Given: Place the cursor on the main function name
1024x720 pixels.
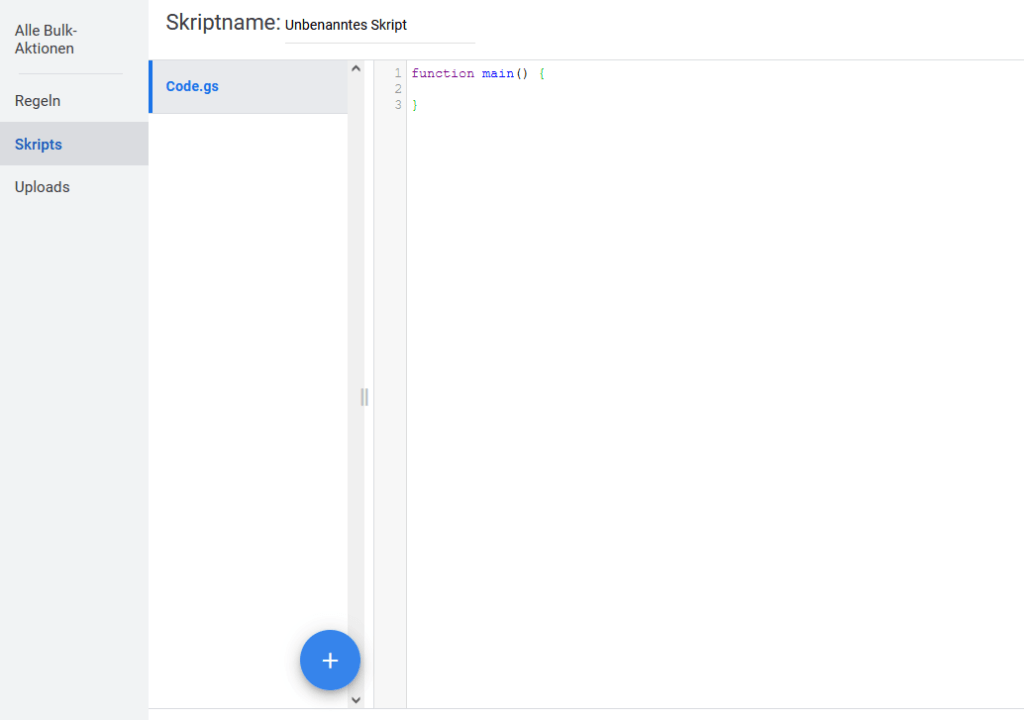Looking at the screenshot, I should [497, 74].
